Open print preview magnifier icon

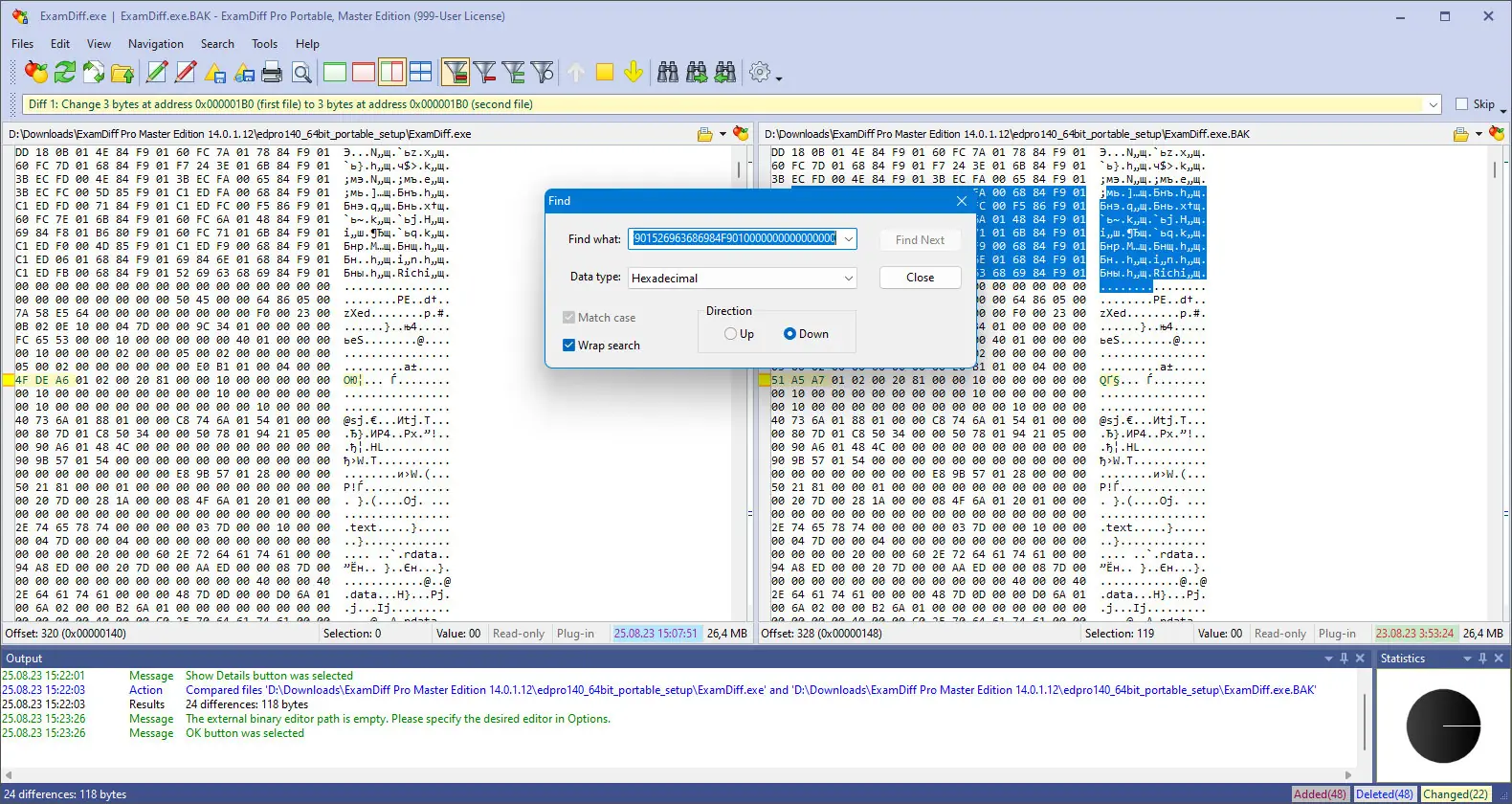(301, 72)
